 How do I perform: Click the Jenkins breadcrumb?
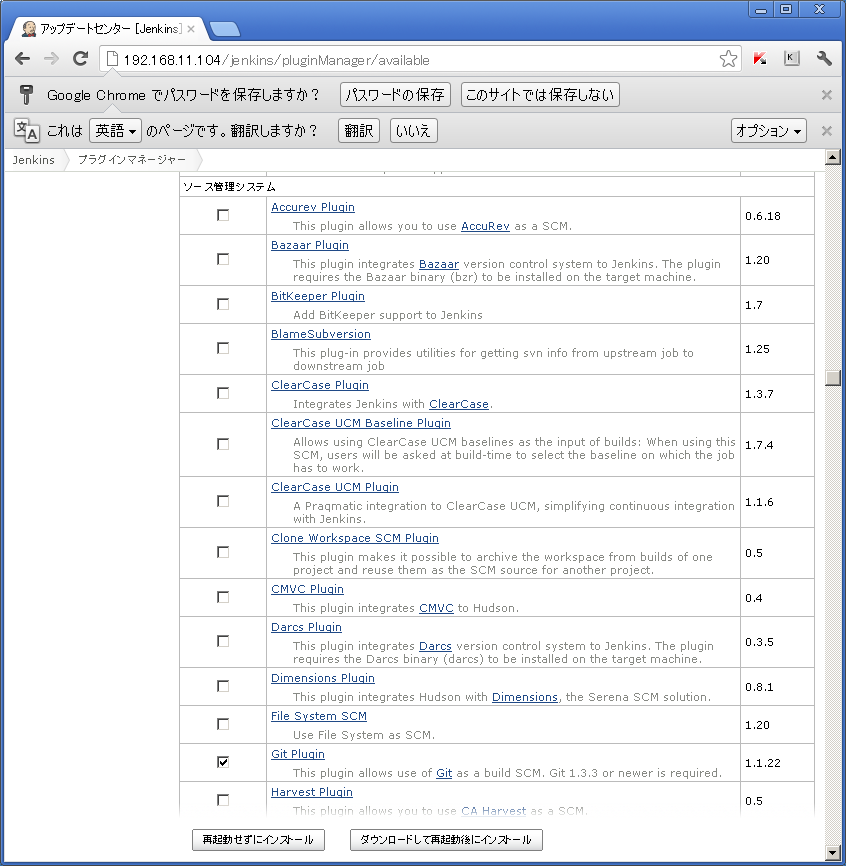(x=34, y=160)
